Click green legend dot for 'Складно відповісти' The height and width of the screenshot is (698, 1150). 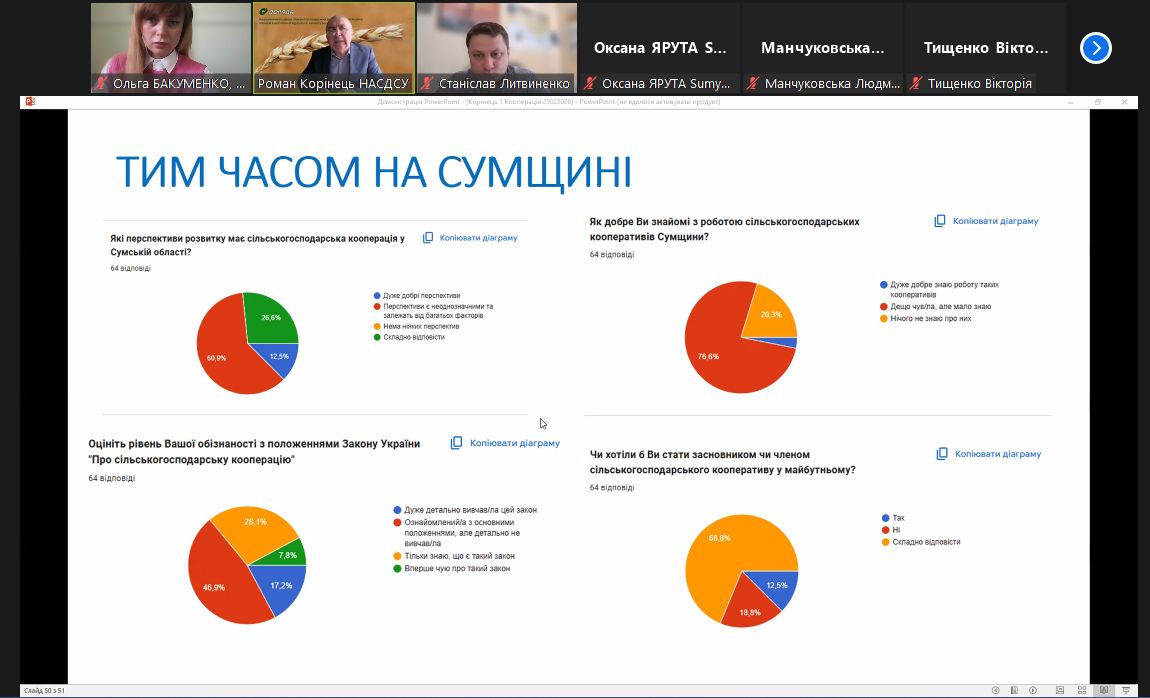[x=377, y=337]
